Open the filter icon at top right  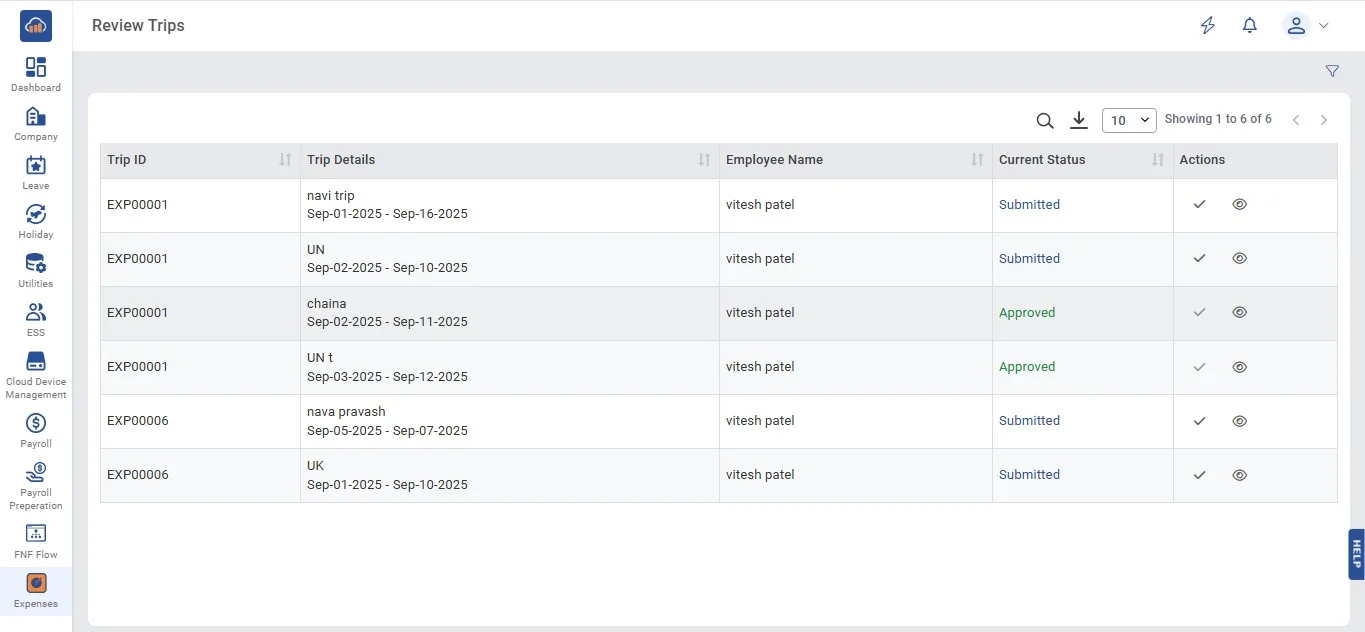pos(1331,71)
